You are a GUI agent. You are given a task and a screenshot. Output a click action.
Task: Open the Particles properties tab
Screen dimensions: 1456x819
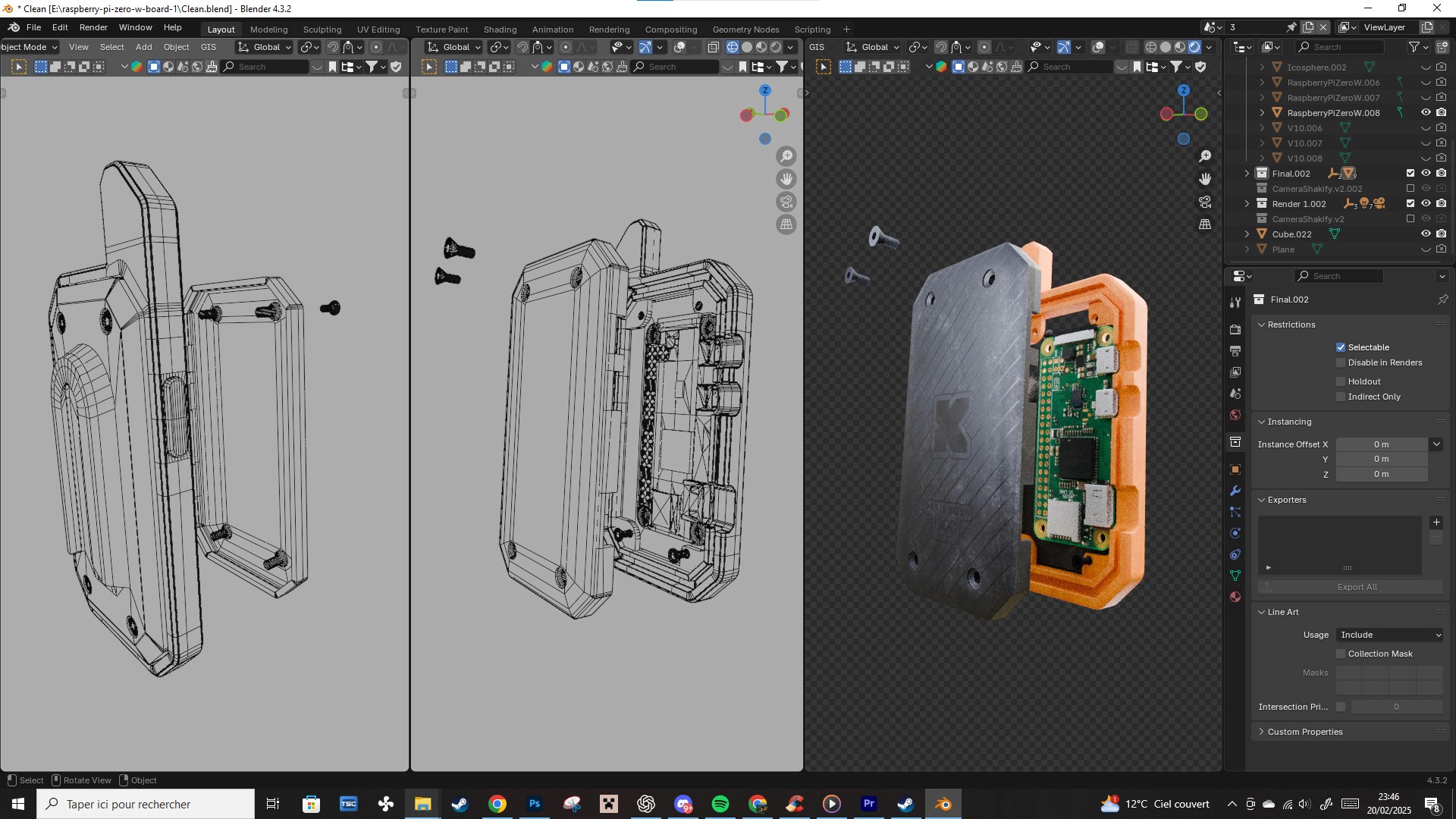point(1235,512)
